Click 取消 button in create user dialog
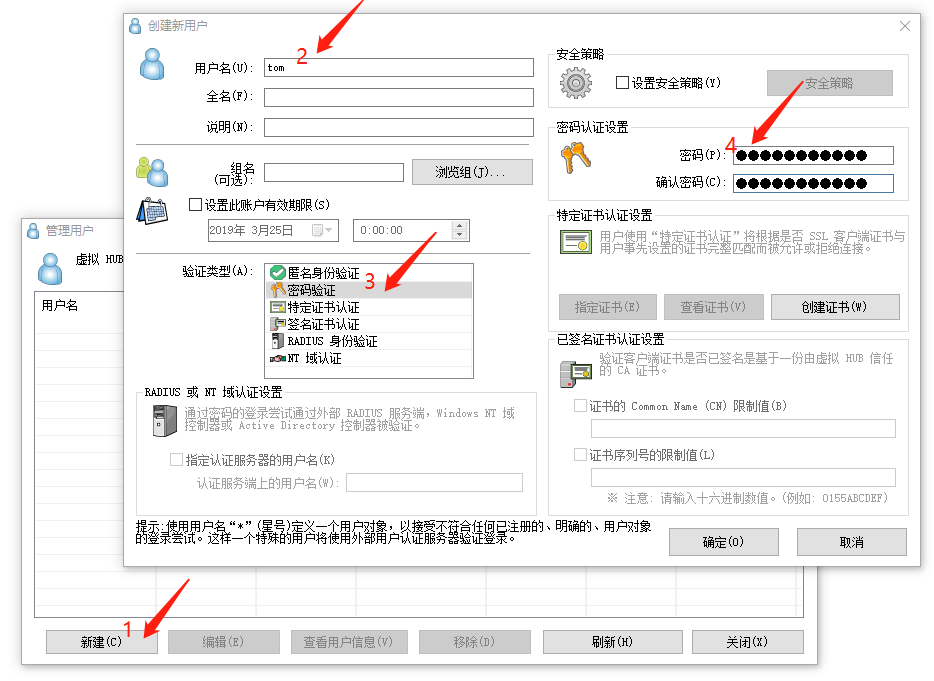Screen dimensions: 934x681 pos(852,542)
